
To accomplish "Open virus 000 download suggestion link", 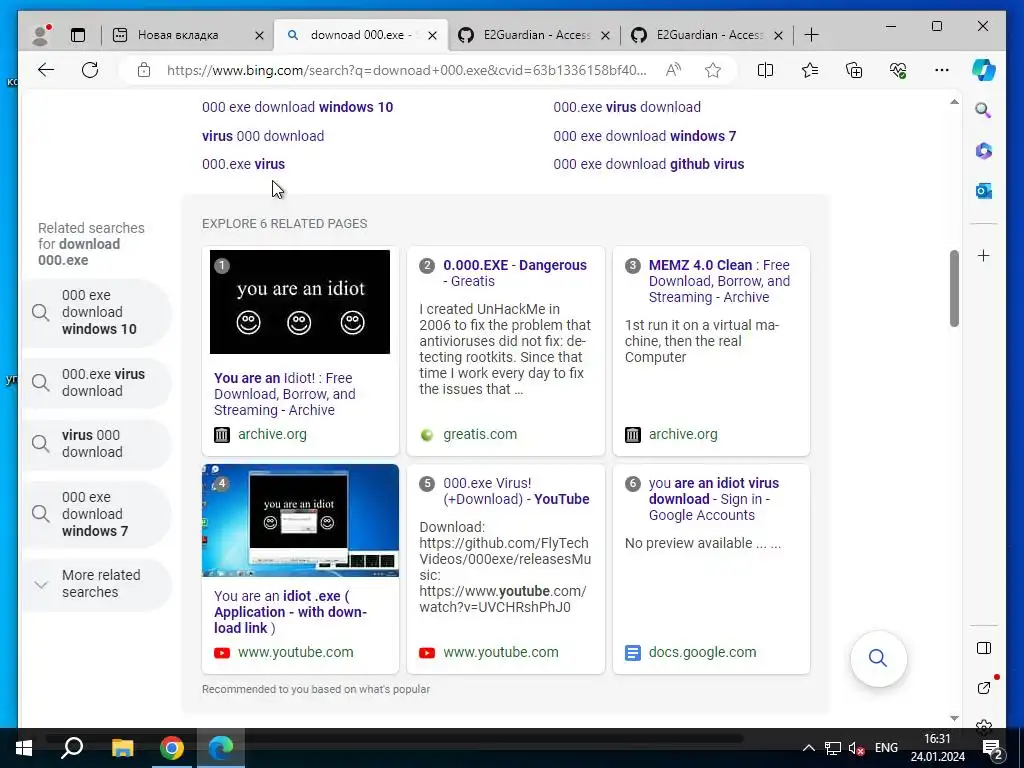I will (x=263, y=136).
